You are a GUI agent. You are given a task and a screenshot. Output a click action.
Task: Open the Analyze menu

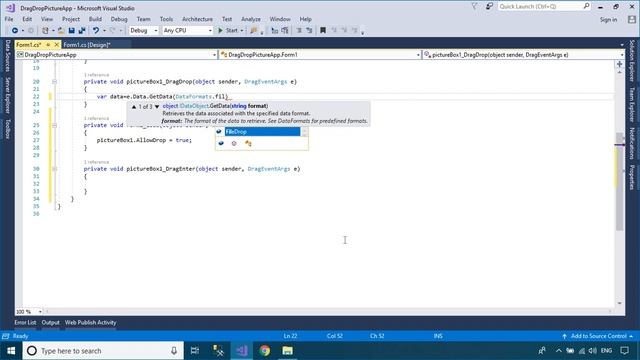tap(251, 19)
